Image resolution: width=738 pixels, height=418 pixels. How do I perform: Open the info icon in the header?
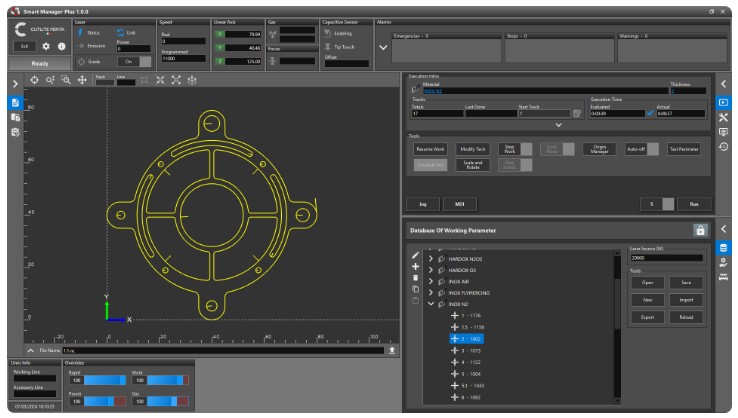click(61, 46)
